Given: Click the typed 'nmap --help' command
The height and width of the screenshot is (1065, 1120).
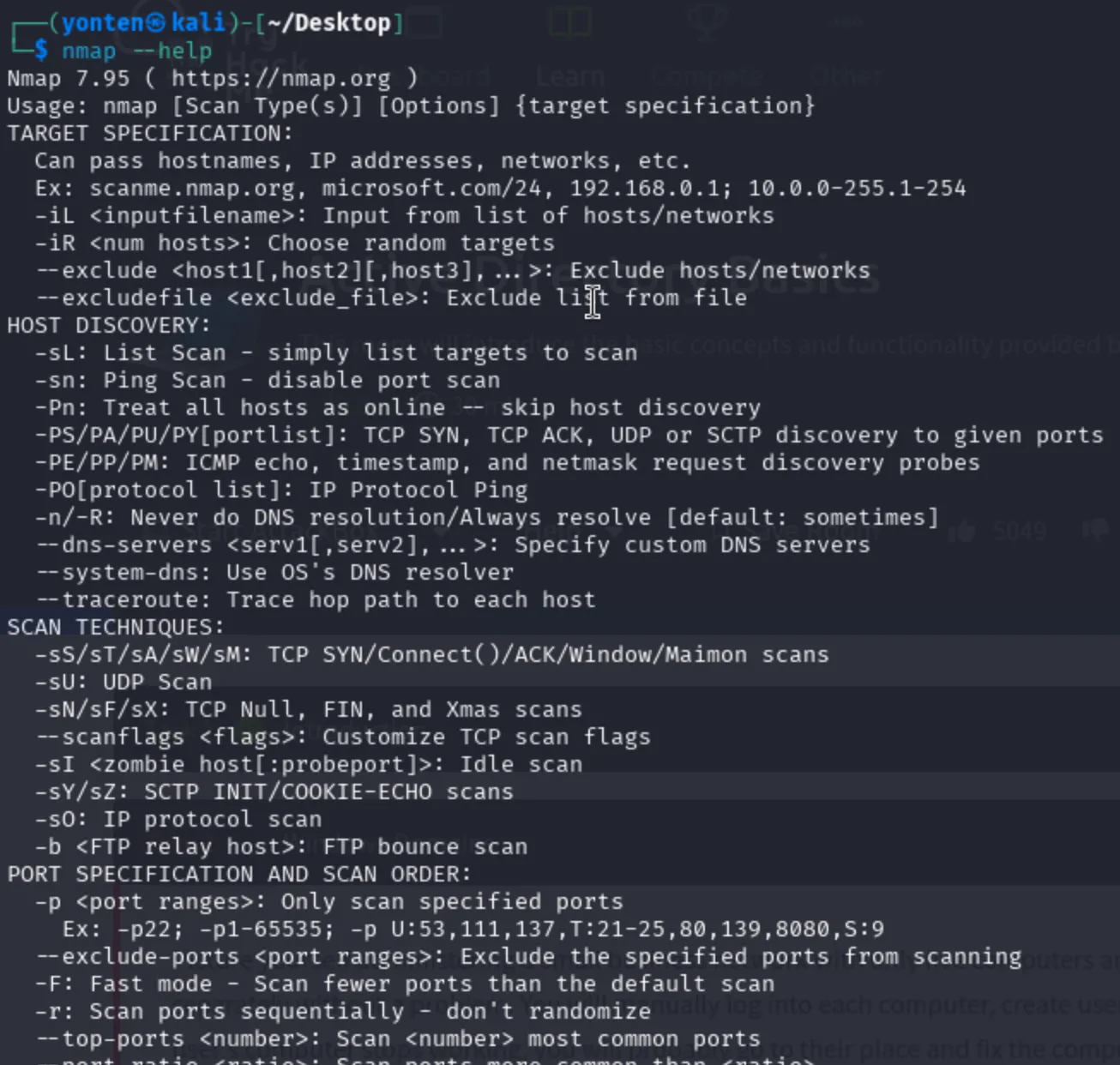Looking at the screenshot, I should (136, 51).
